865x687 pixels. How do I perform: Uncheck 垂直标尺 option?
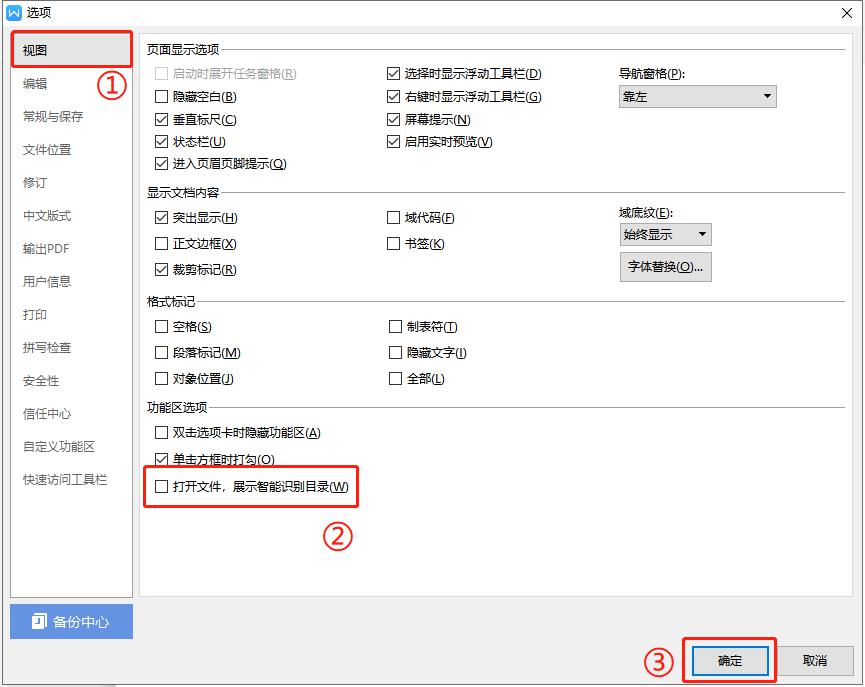point(161,120)
